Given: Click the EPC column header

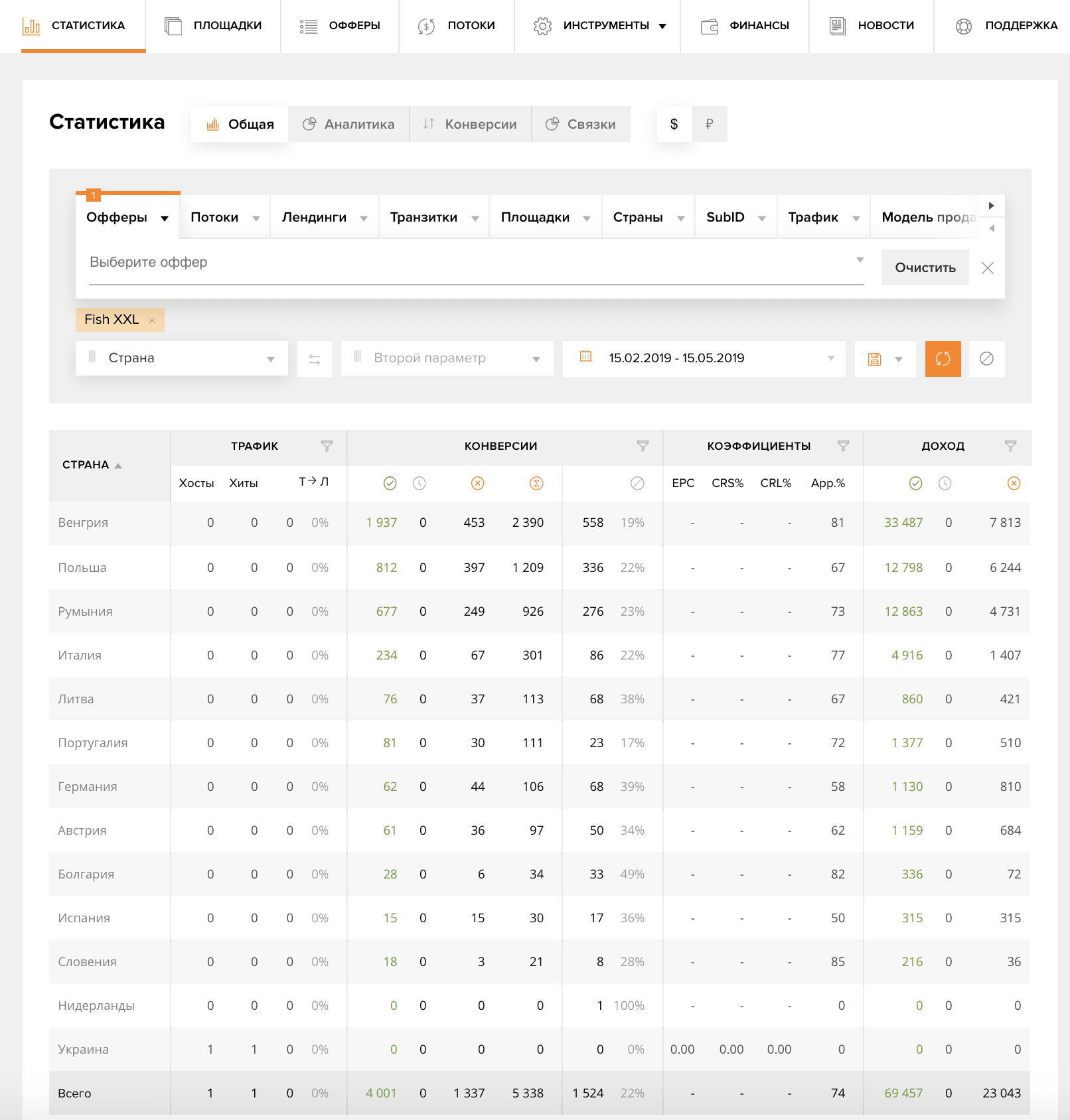Looking at the screenshot, I should 683,484.
